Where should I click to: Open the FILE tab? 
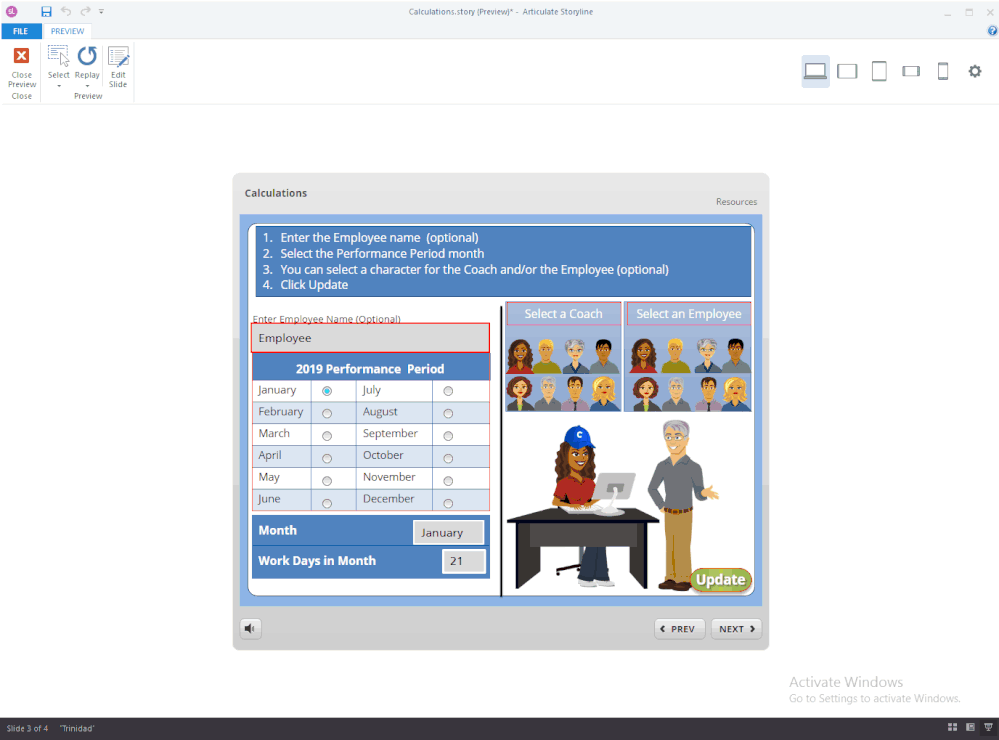(20, 31)
